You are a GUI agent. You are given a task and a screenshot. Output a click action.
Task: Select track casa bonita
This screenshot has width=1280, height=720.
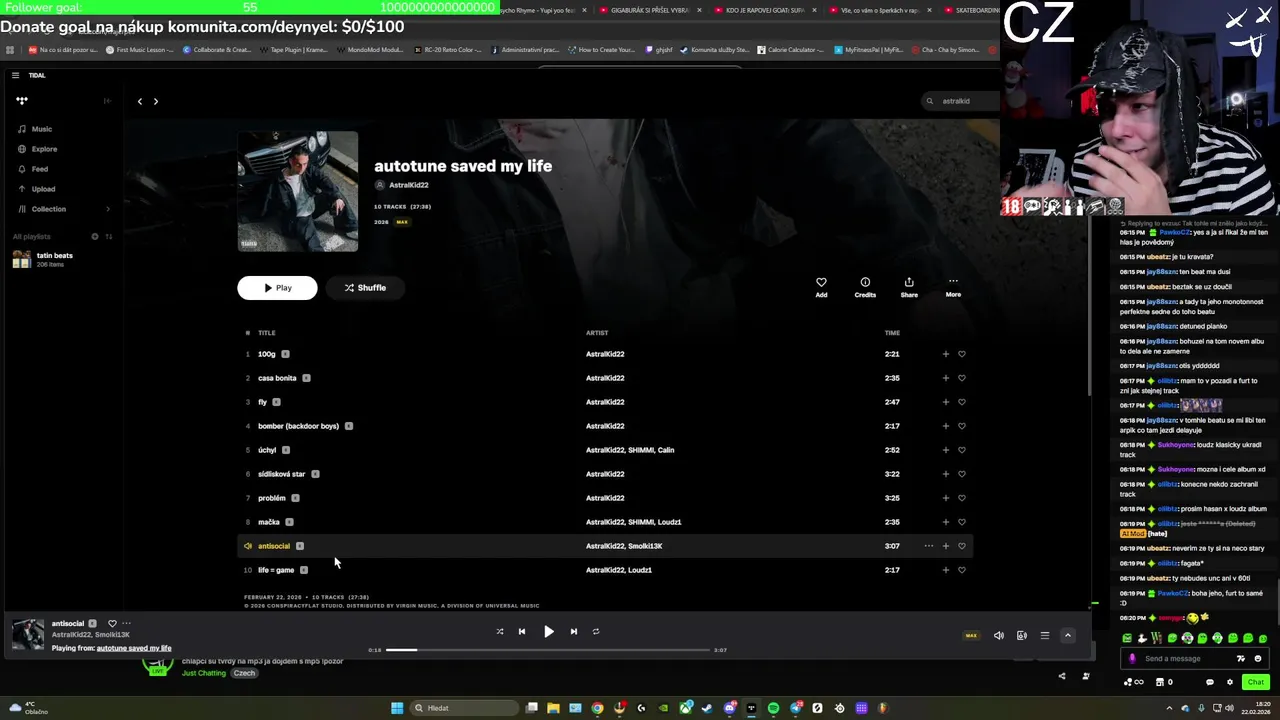point(277,378)
